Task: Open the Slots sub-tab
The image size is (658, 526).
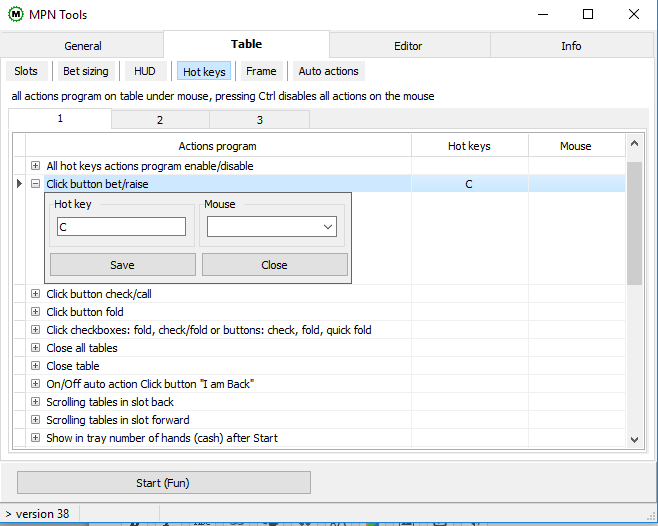Action: tap(26, 71)
